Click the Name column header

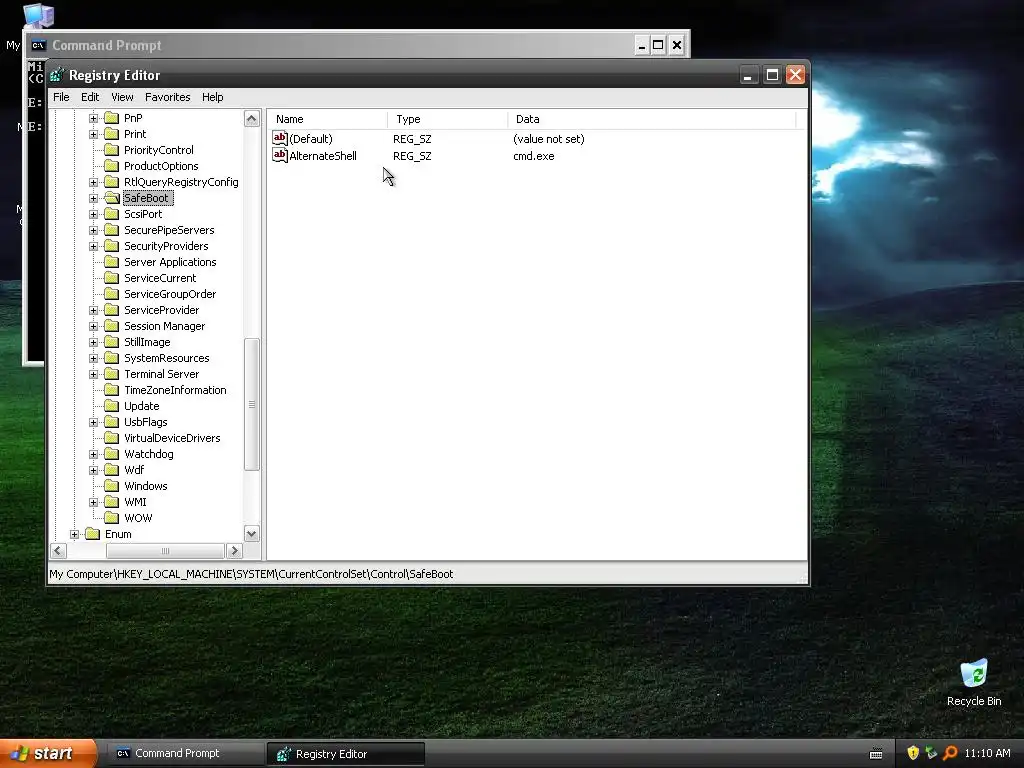[x=328, y=119]
